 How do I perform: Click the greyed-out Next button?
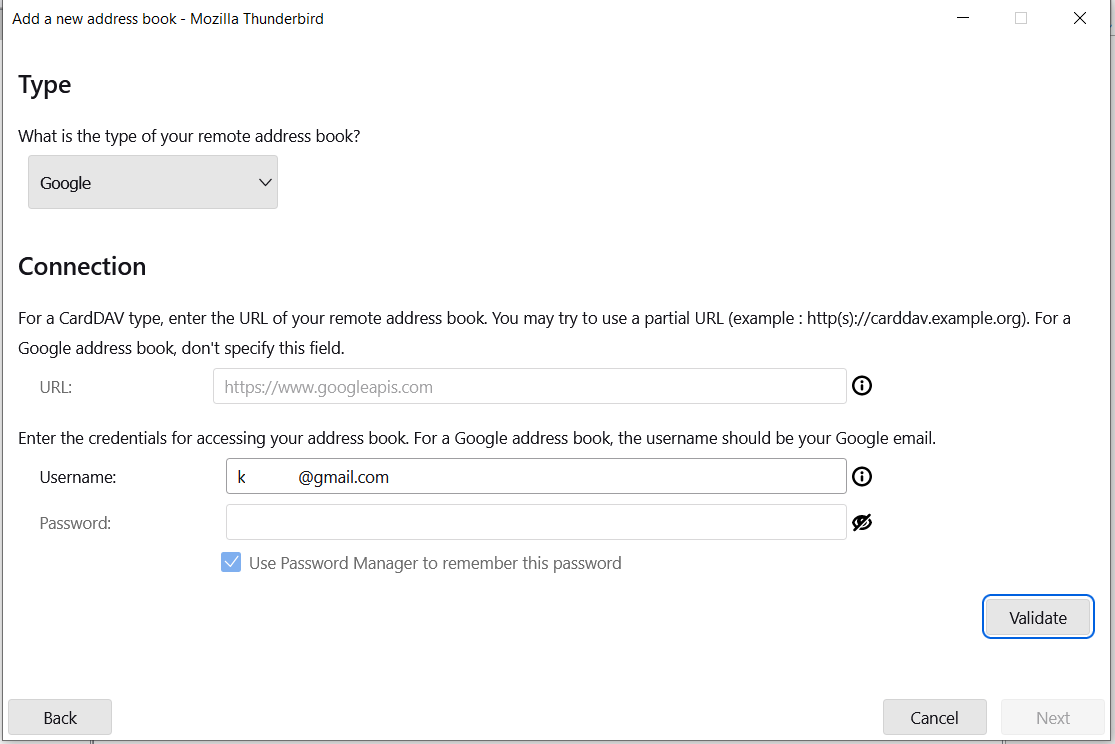pyautogui.click(x=1052, y=717)
